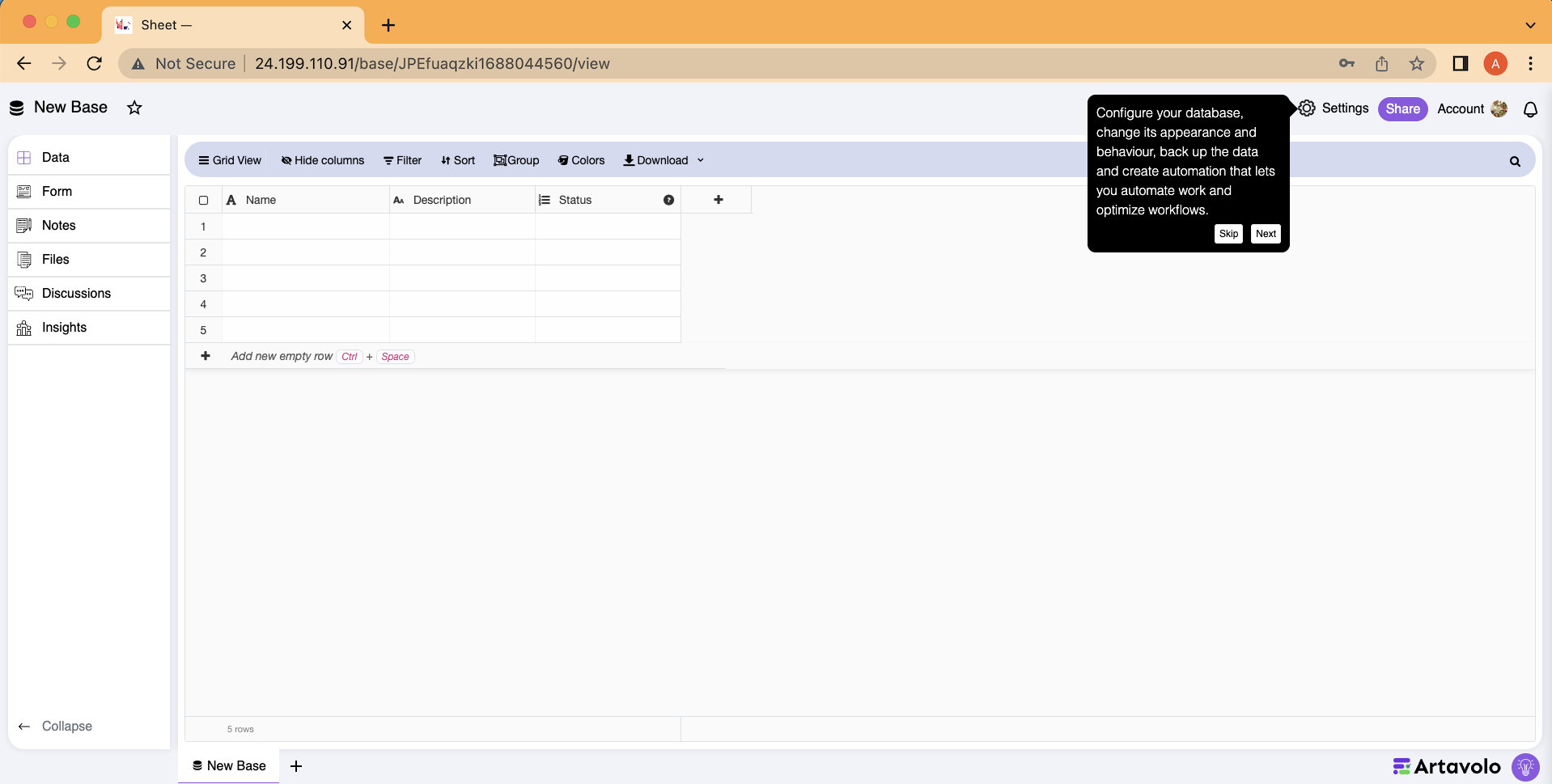Click the Download button
1552x784 pixels.
(655, 160)
